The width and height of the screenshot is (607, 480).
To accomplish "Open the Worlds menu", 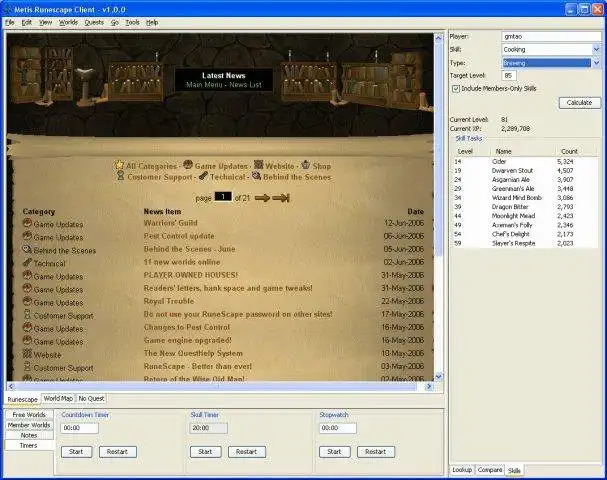I will [68, 22].
